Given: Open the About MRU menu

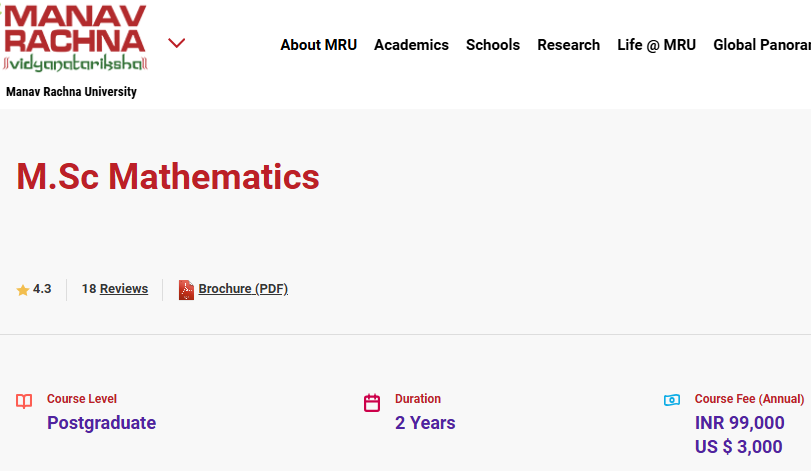Looking at the screenshot, I should pos(318,45).
